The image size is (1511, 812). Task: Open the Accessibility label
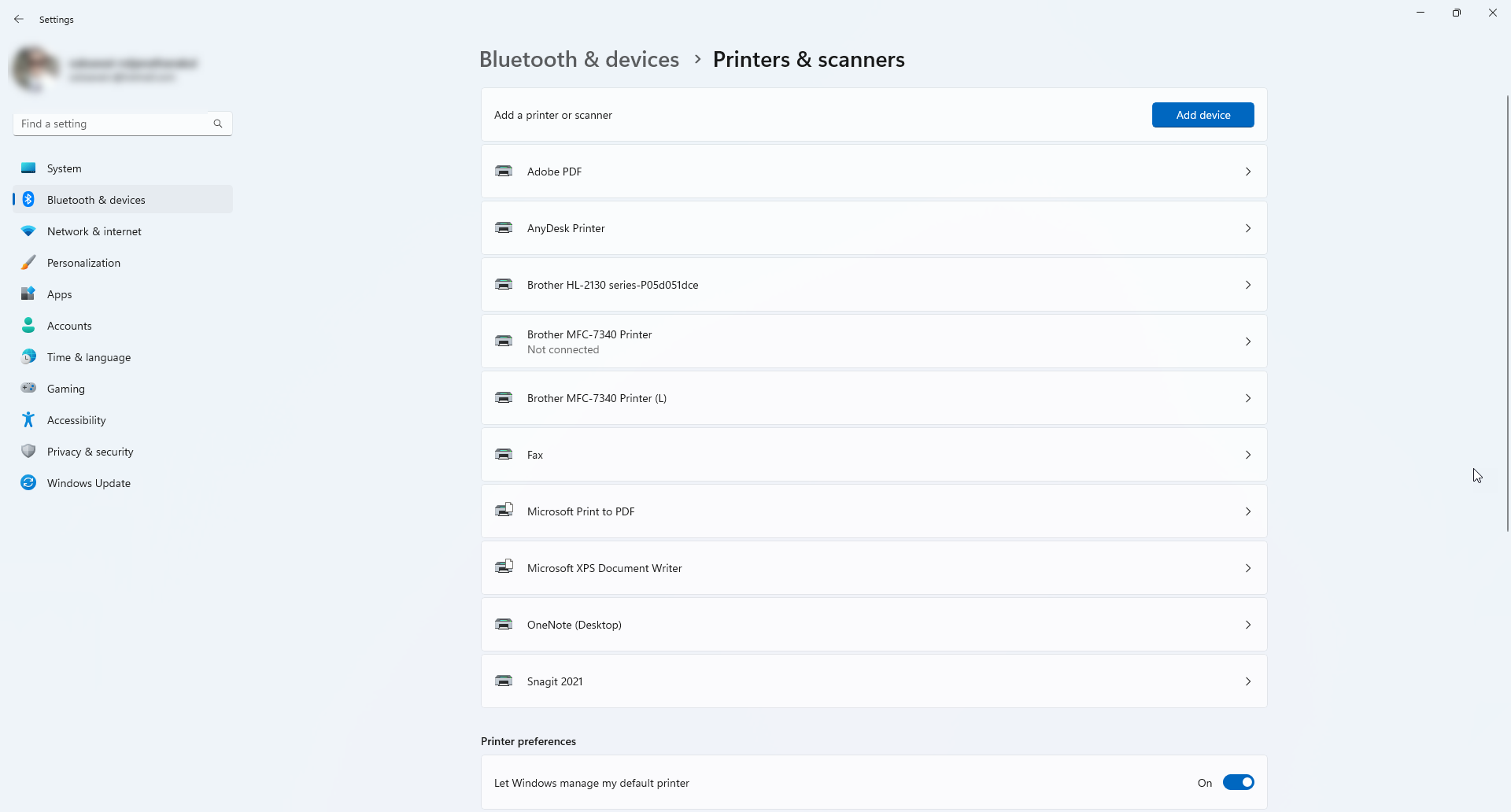click(x=76, y=420)
